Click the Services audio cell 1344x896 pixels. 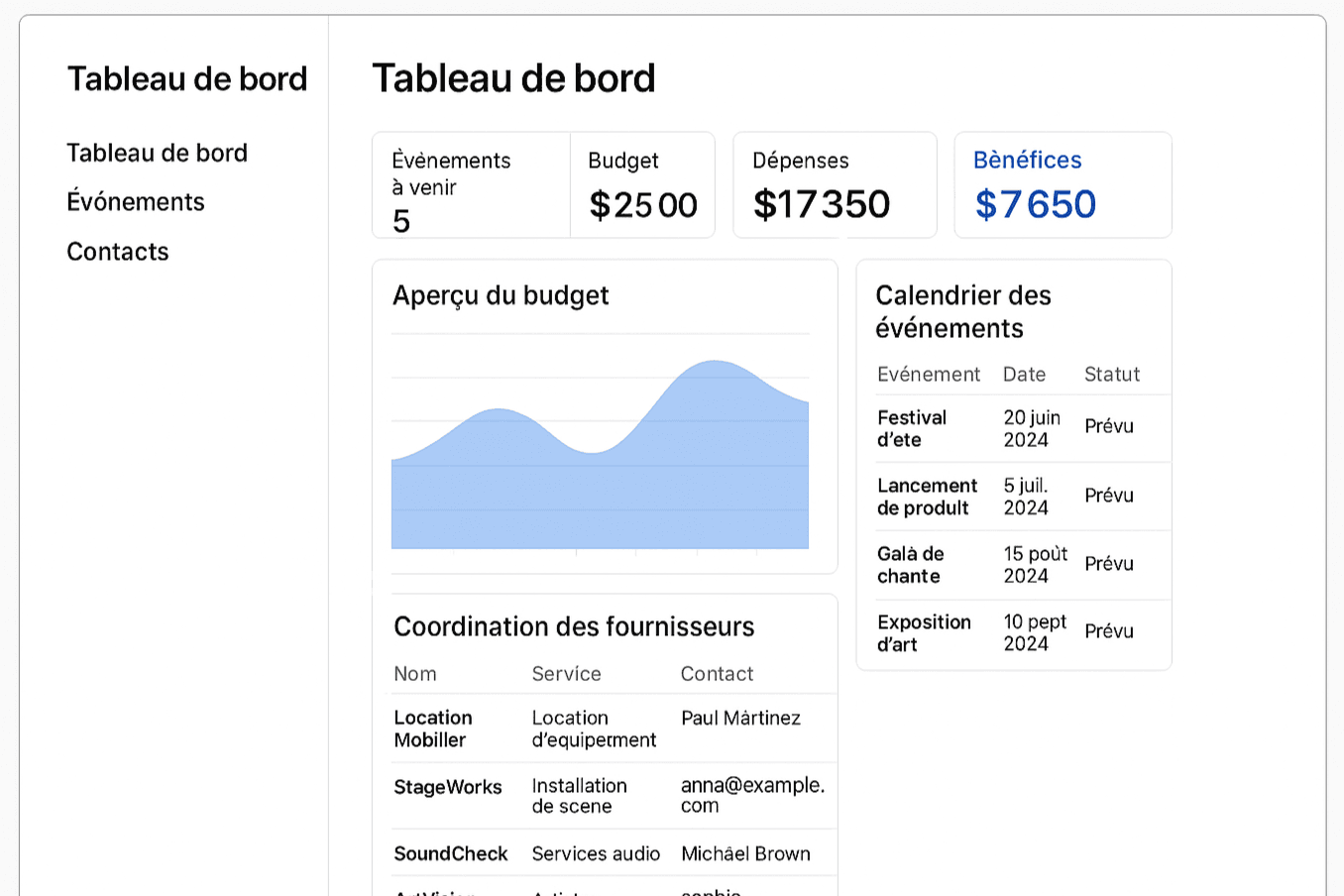coord(596,853)
